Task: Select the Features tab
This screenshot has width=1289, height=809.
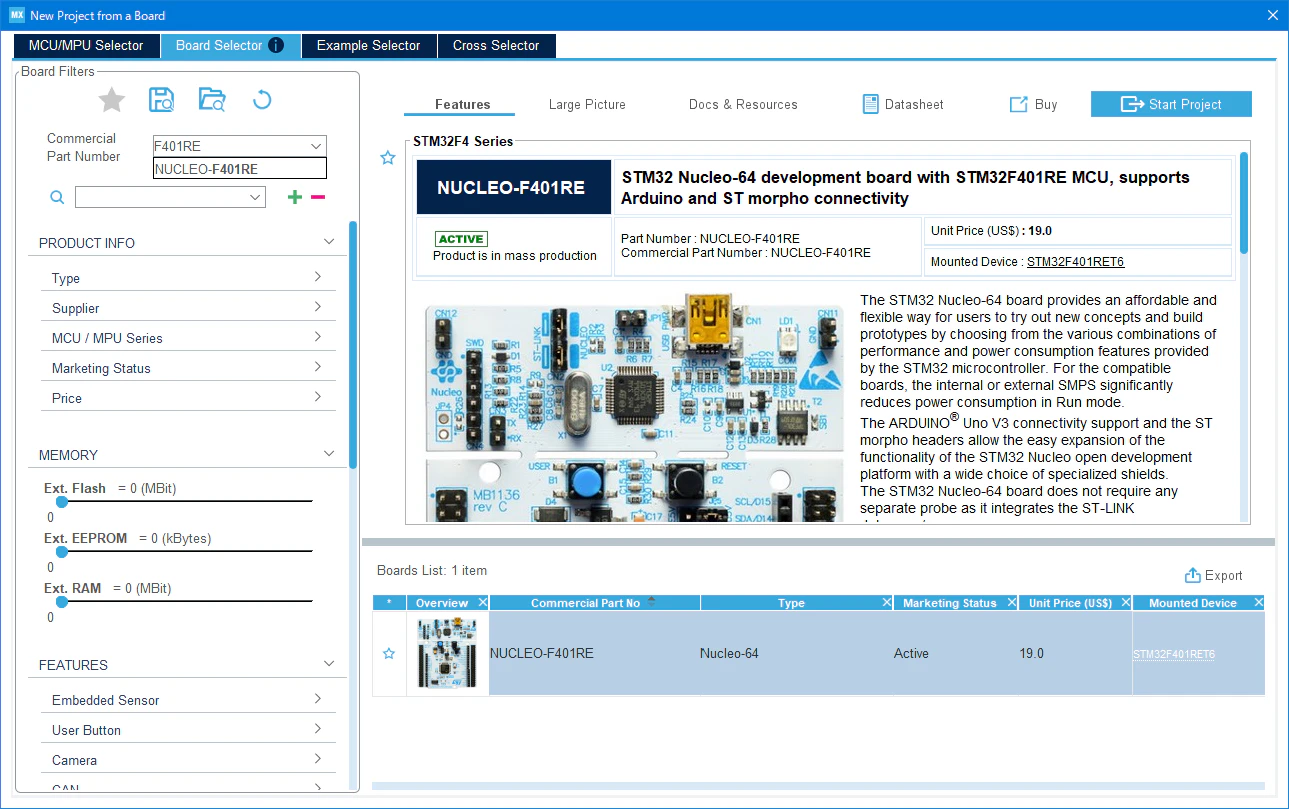Action: [462, 104]
